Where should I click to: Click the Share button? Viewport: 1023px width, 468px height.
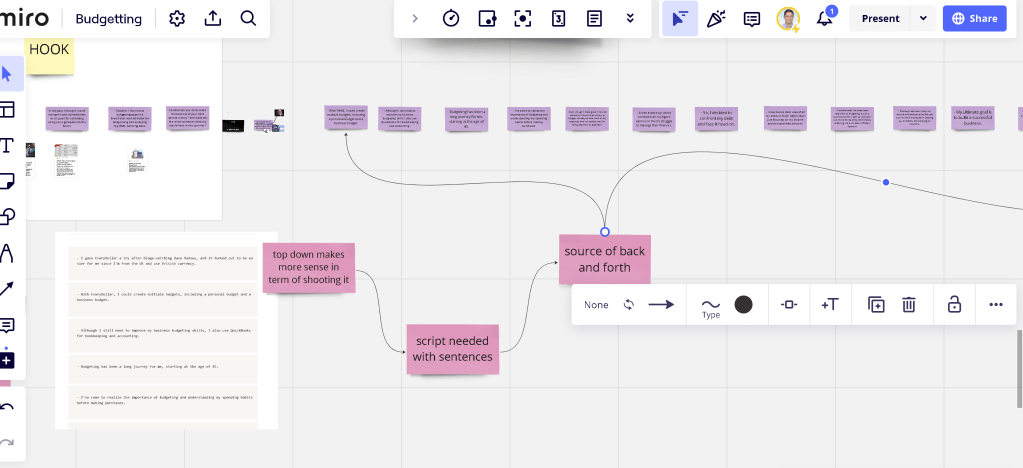click(975, 18)
